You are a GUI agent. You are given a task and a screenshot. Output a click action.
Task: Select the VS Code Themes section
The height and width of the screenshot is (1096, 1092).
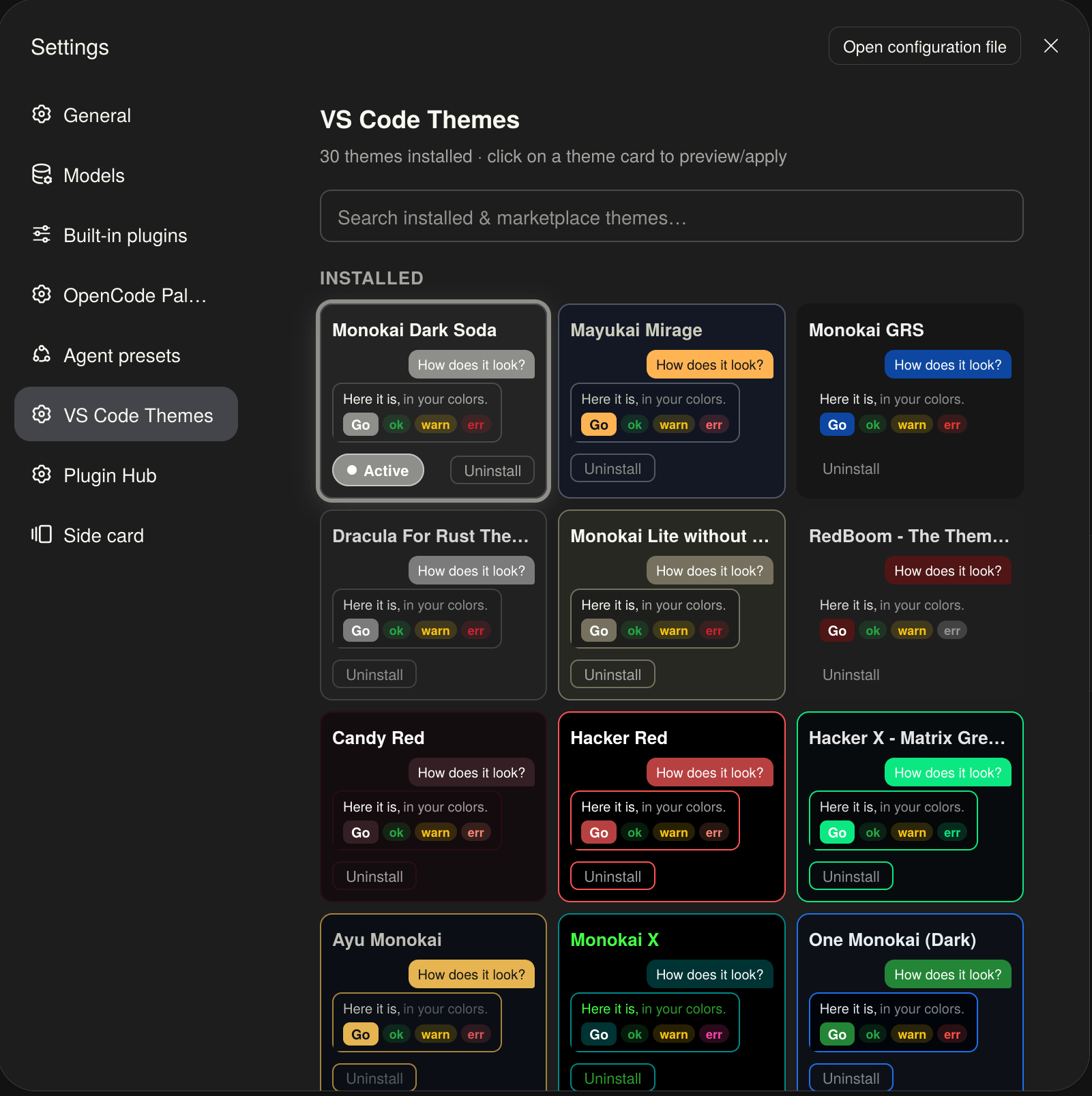click(x=126, y=415)
